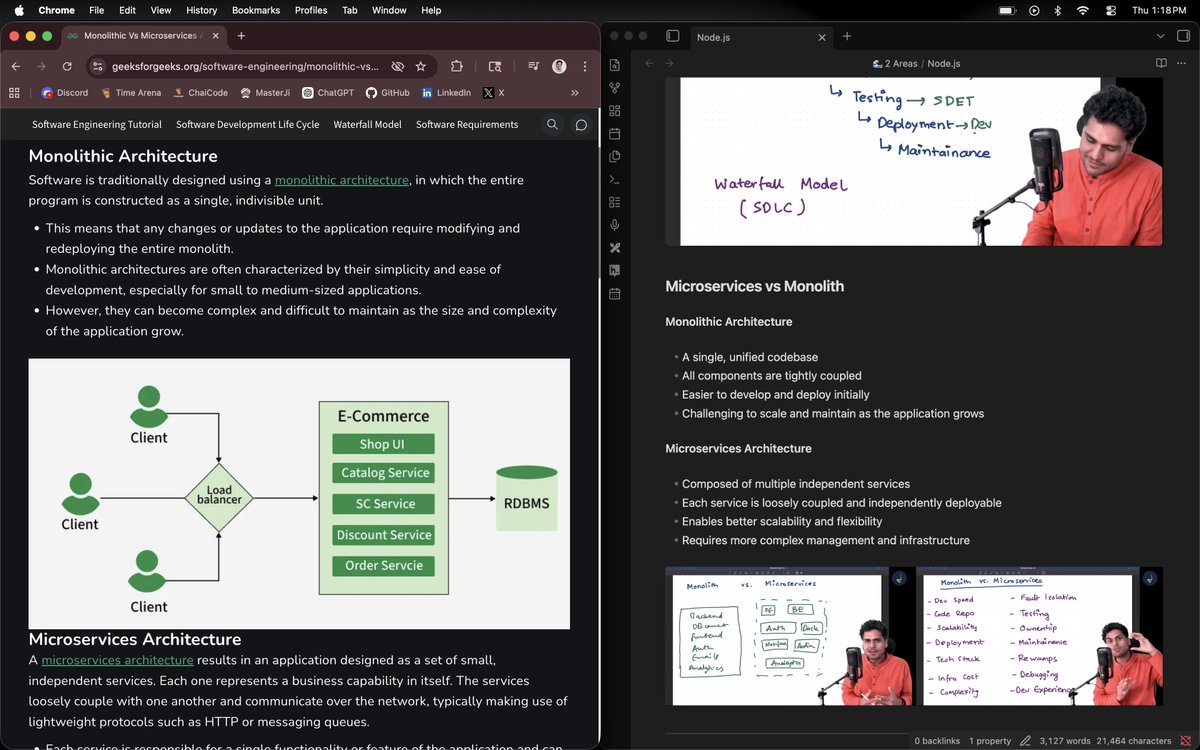1200x750 pixels.
Task: Click the Chrome search tabs toolbar icon
Action: point(495,66)
